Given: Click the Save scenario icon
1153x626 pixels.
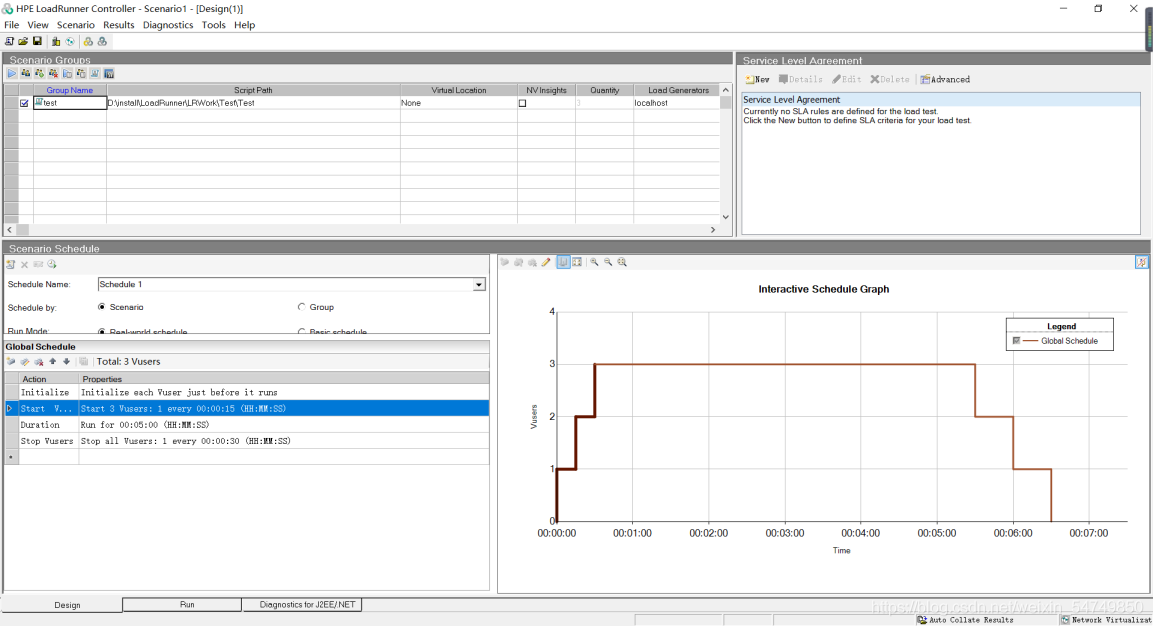Looking at the screenshot, I should coord(37,41).
